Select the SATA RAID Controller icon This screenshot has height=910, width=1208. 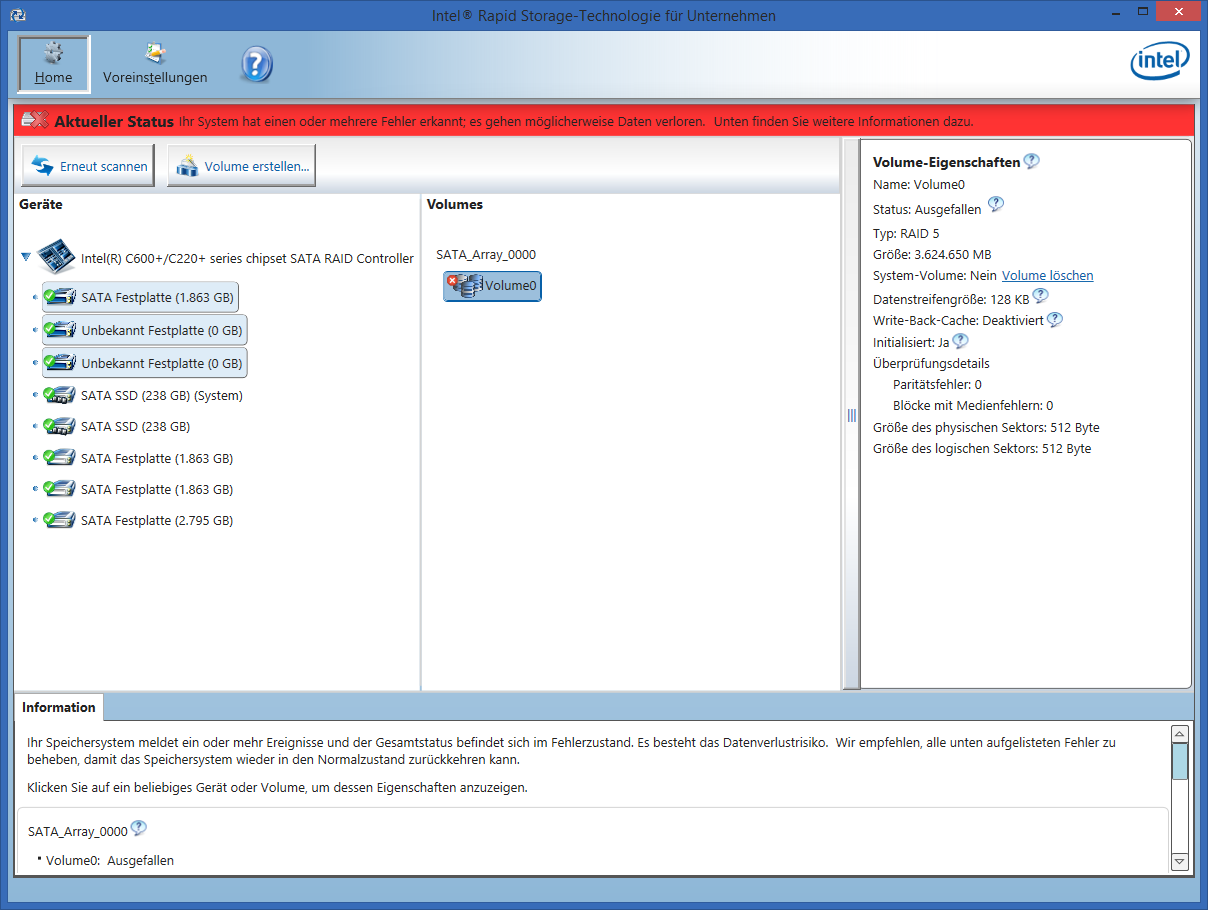pyautogui.click(x=56, y=258)
